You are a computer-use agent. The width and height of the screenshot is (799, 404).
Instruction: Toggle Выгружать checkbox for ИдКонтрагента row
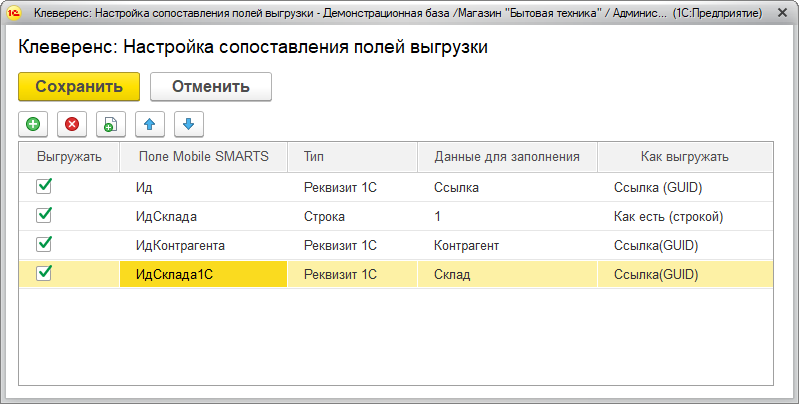click(44, 244)
